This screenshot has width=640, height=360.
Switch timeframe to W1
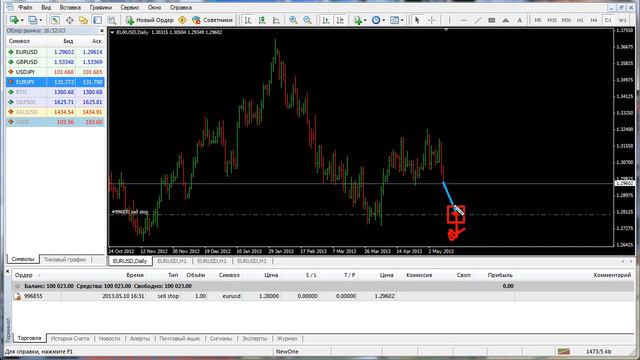point(622,20)
